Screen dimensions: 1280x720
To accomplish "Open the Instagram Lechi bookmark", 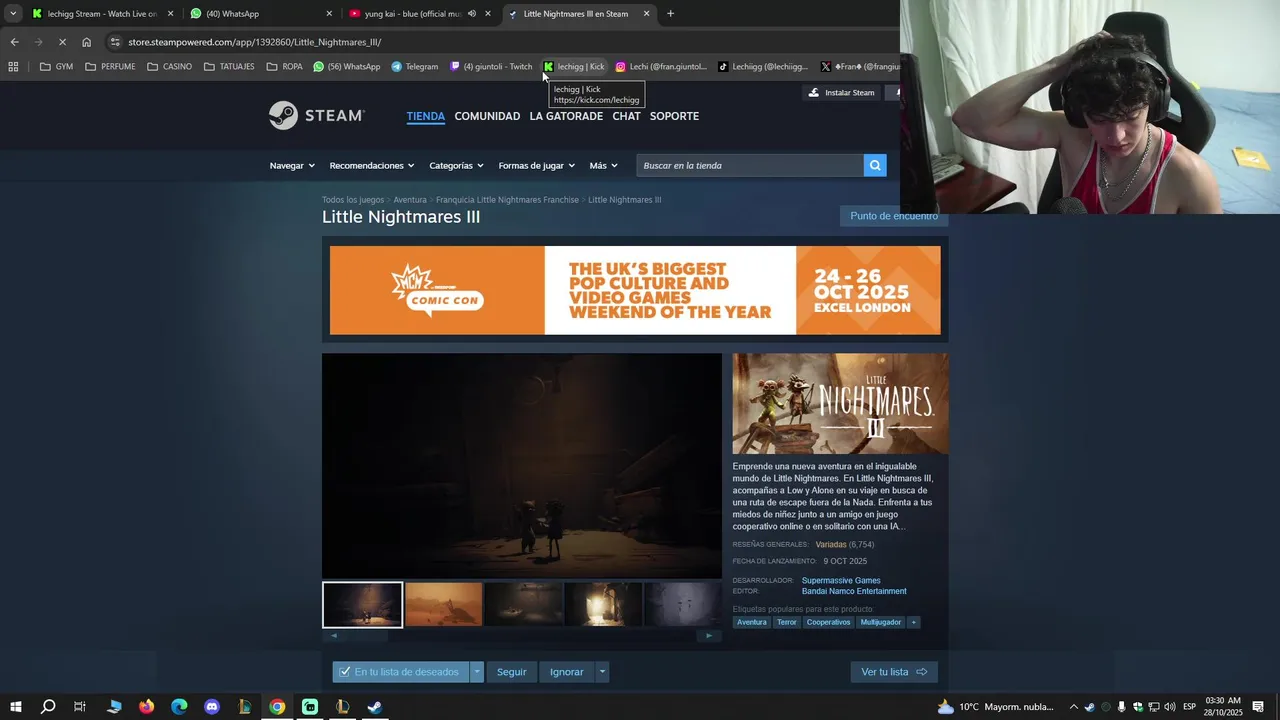I will (661, 67).
